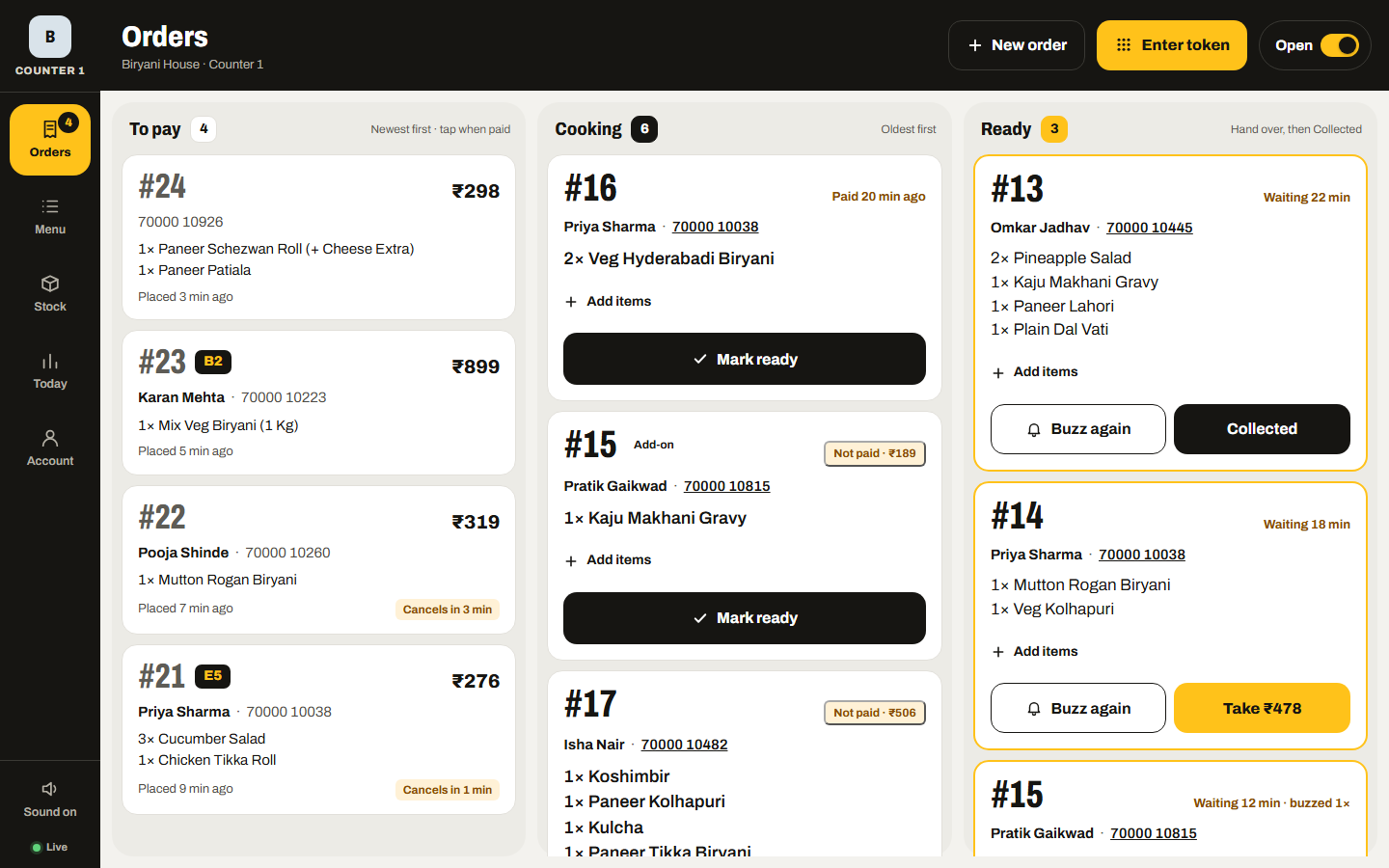Create a New order

click(x=1017, y=45)
